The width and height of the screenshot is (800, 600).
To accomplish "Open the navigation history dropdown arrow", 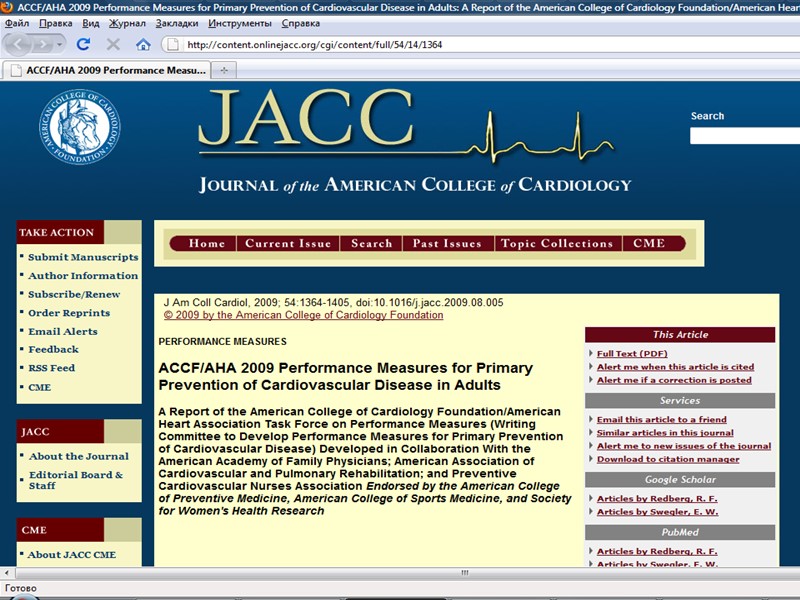I will pyautogui.click(x=60, y=45).
